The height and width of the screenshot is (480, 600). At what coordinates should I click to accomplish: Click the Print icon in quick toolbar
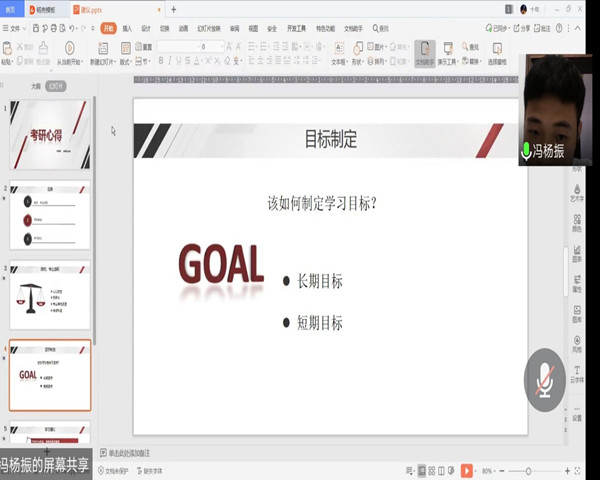(x=54, y=28)
